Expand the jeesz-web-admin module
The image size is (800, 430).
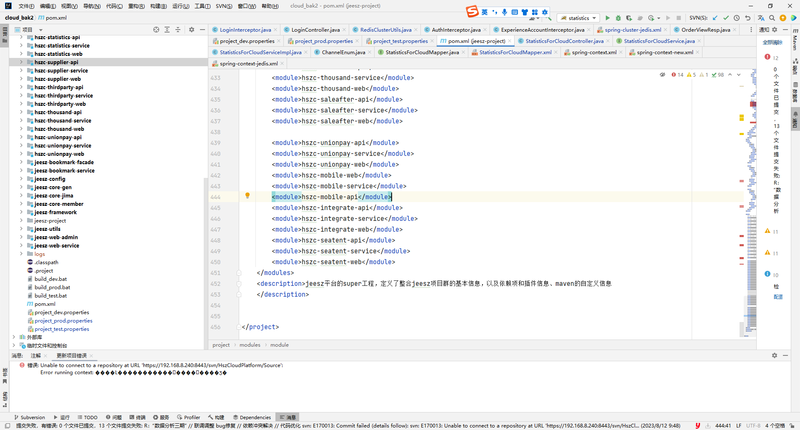pos(21,237)
